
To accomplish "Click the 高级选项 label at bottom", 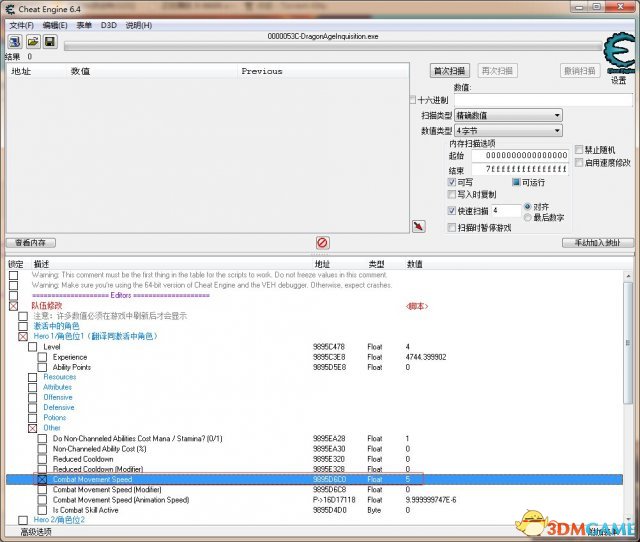I will click(x=36, y=532).
